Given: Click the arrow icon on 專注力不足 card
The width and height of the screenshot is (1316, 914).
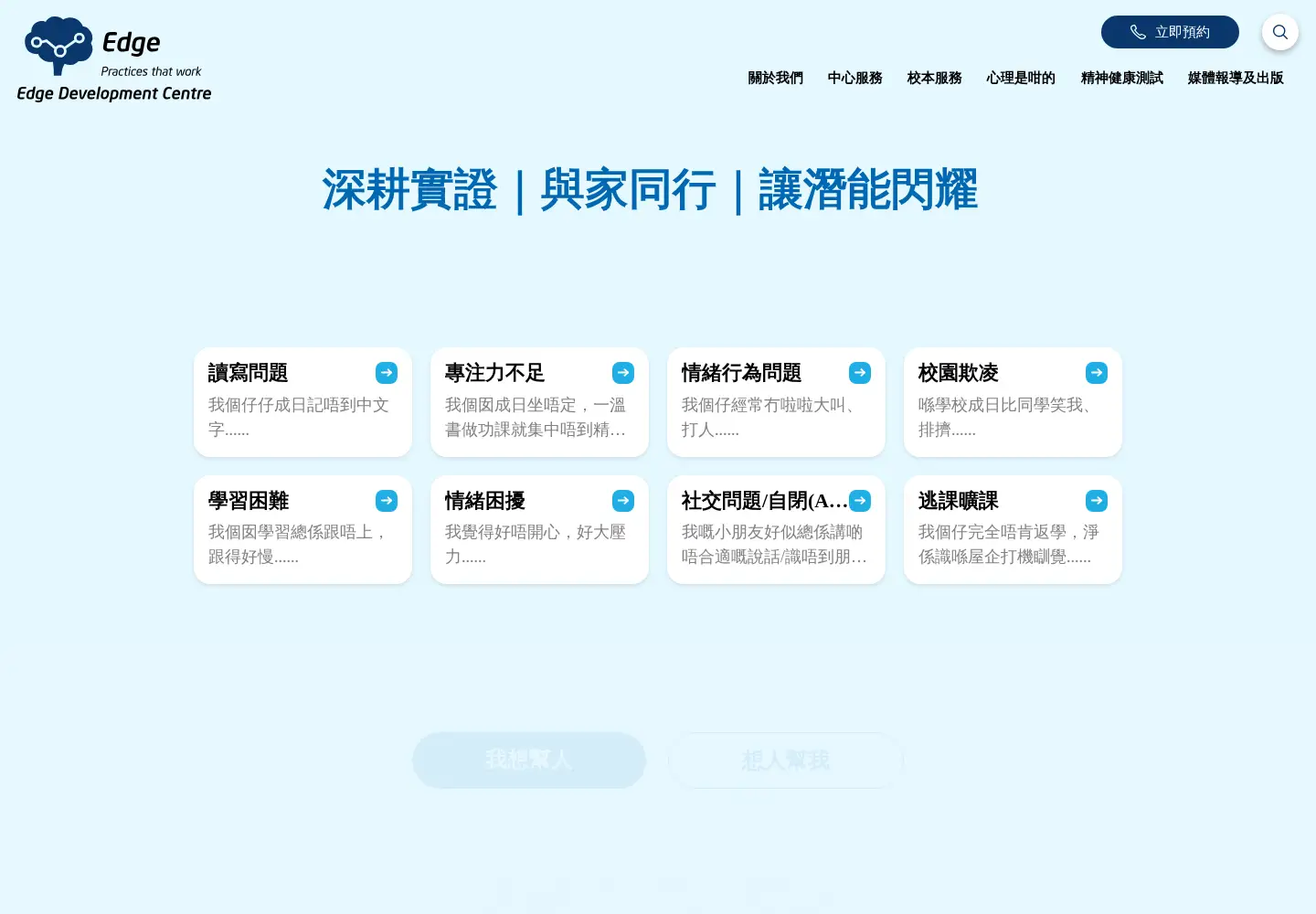Looking at the screenshot, I should pyautogui.click(x=623, y=373).
